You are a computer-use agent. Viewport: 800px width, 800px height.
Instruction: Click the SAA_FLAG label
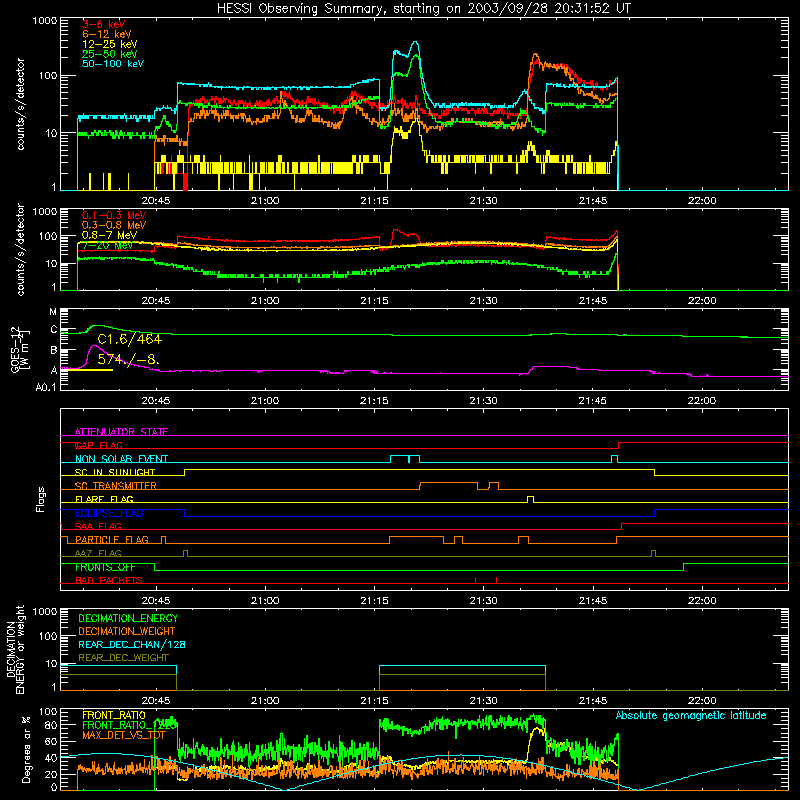[x=98, y=526]
